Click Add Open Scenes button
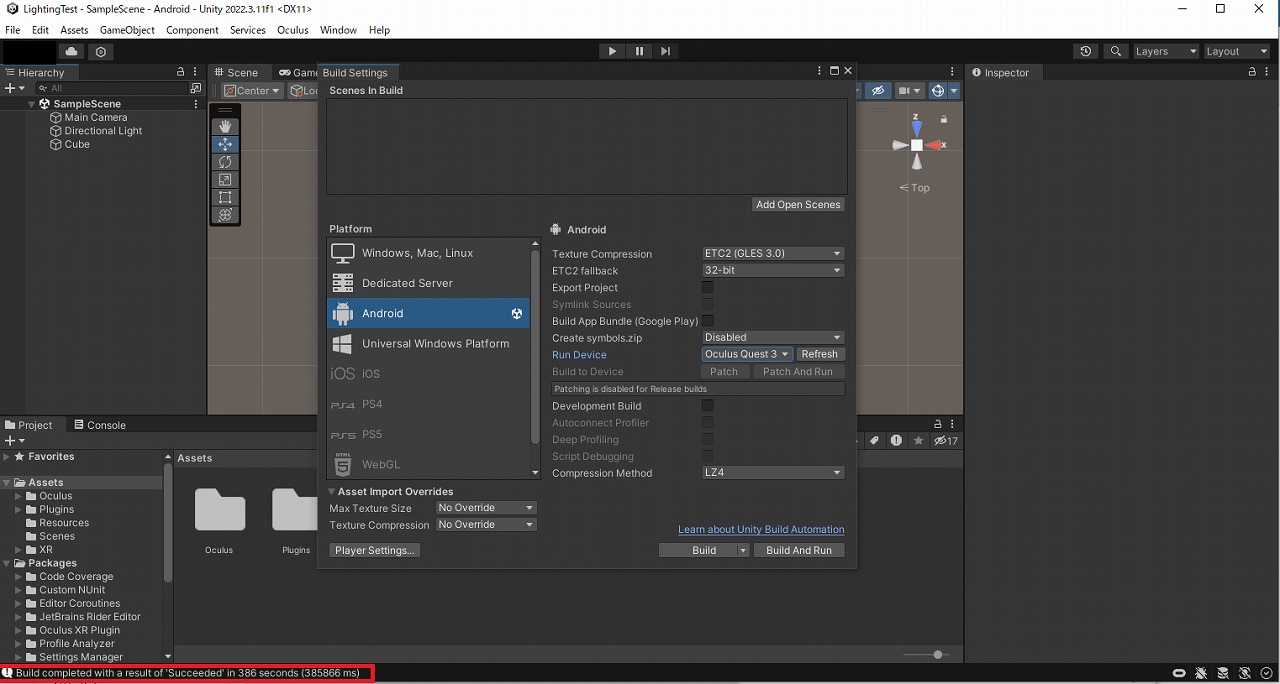 [798, 204]
